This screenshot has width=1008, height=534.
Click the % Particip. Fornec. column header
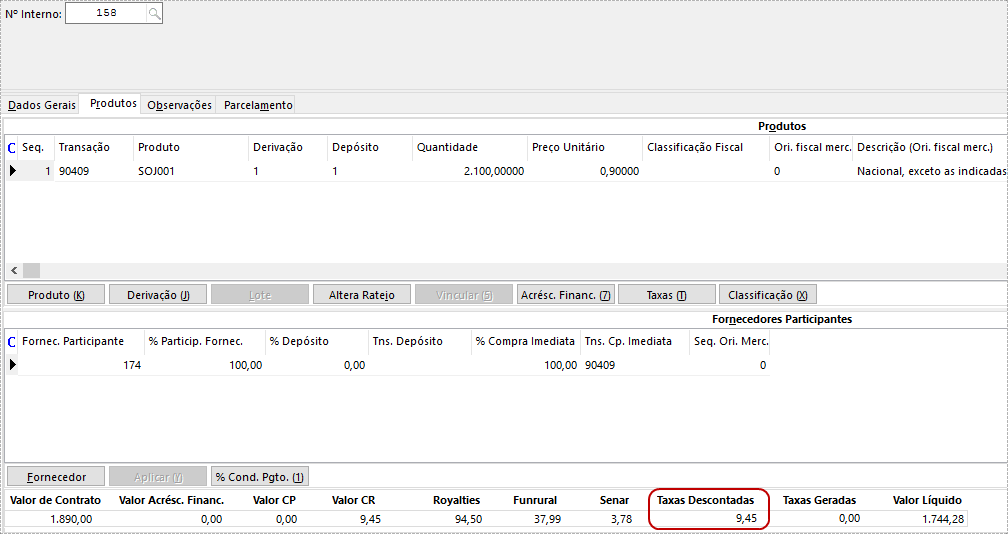coord(205,341)
